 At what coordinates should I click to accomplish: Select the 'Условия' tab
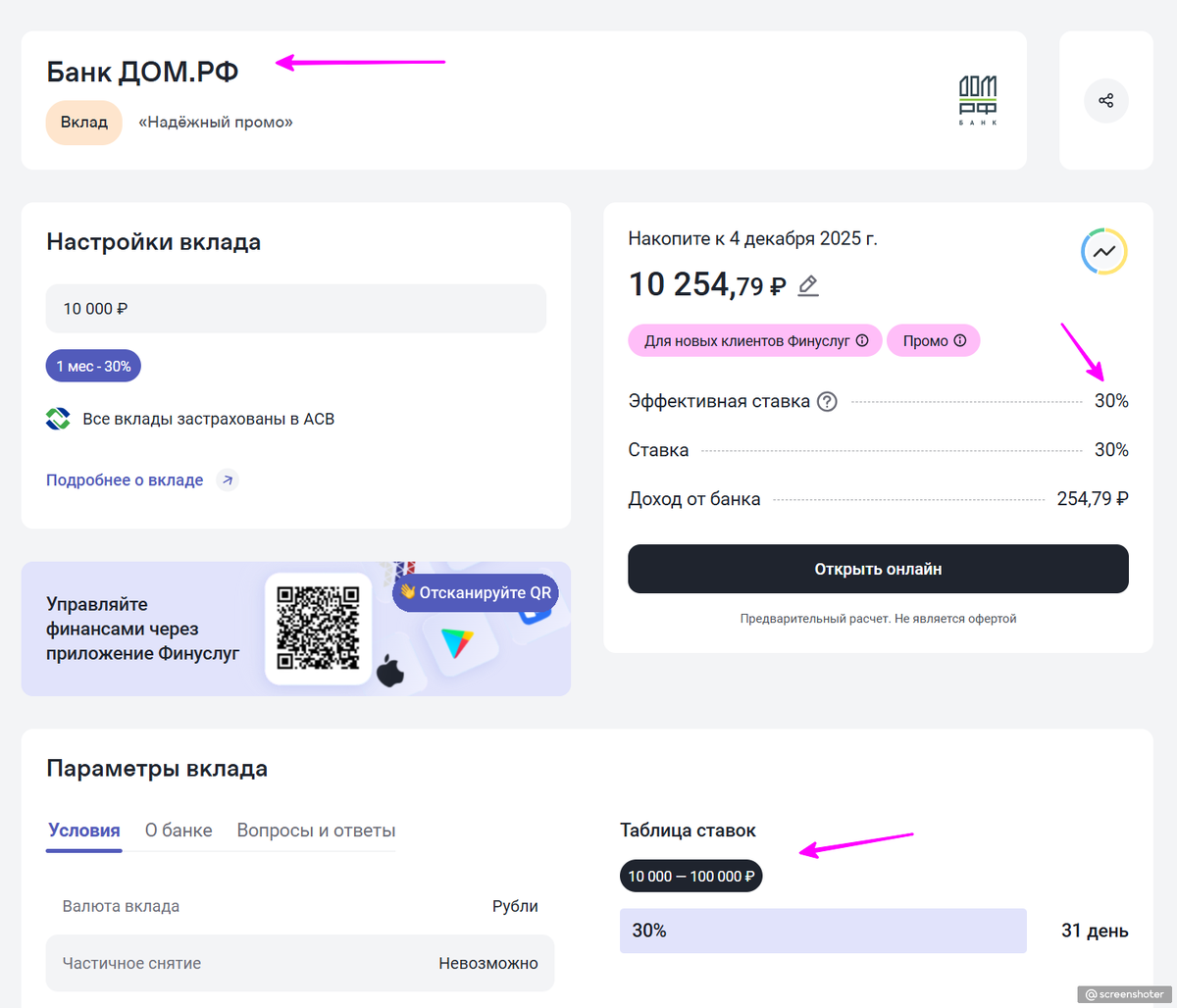point(84,831)
